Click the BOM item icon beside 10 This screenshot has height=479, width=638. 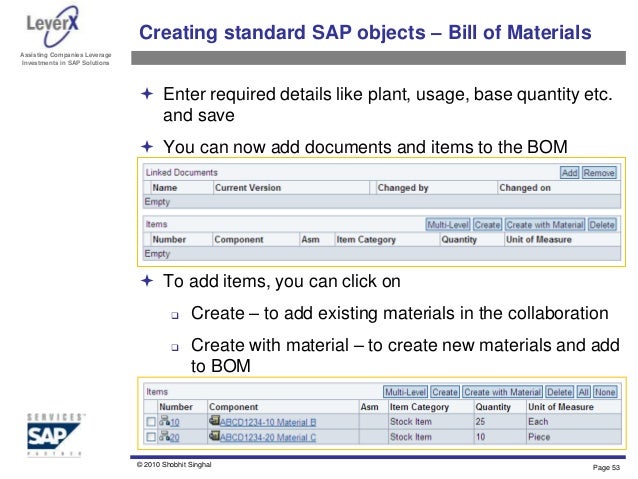point(164,420)
